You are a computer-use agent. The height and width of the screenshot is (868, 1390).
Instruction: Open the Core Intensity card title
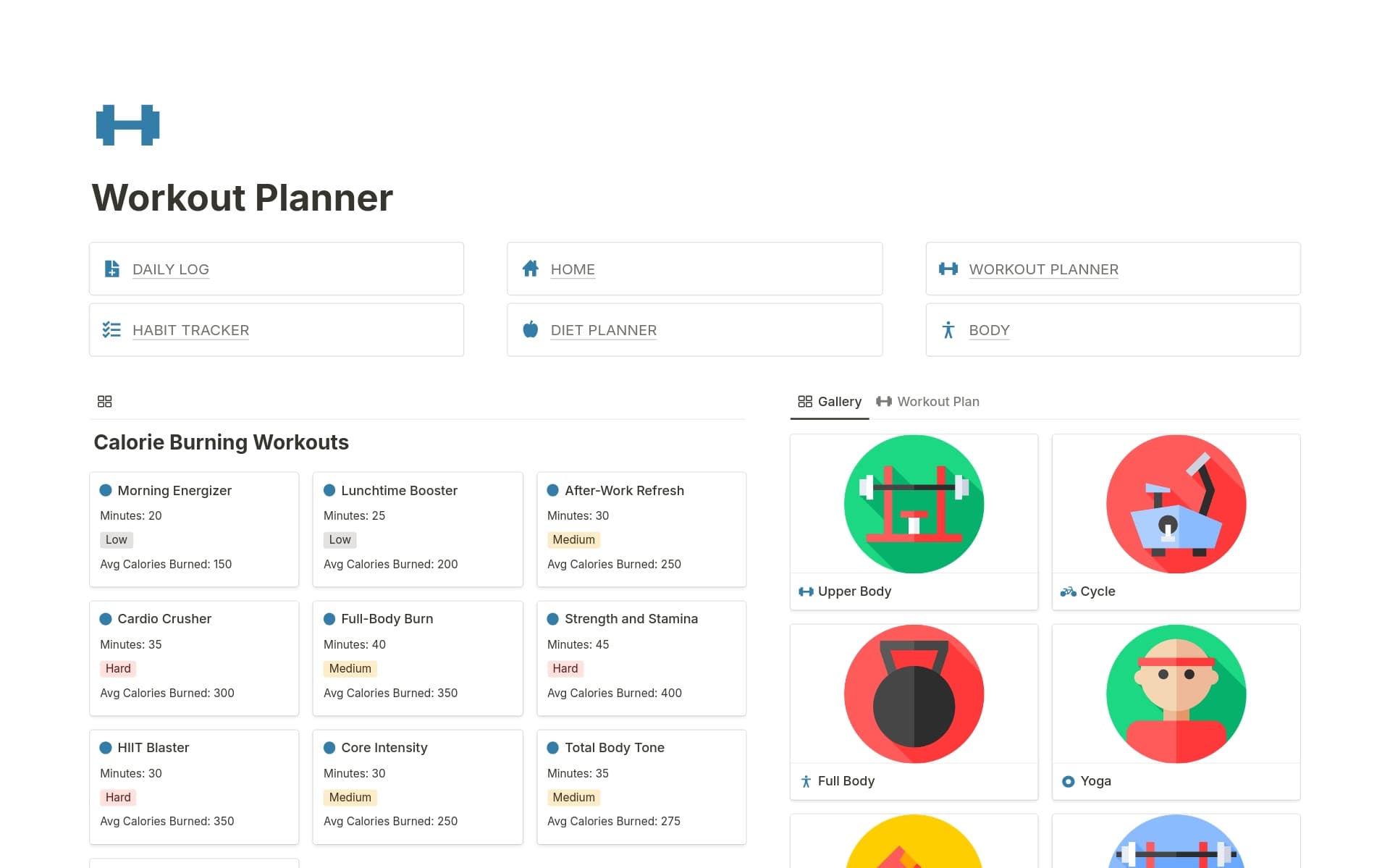pyautogui.click(x=384, y=748)
